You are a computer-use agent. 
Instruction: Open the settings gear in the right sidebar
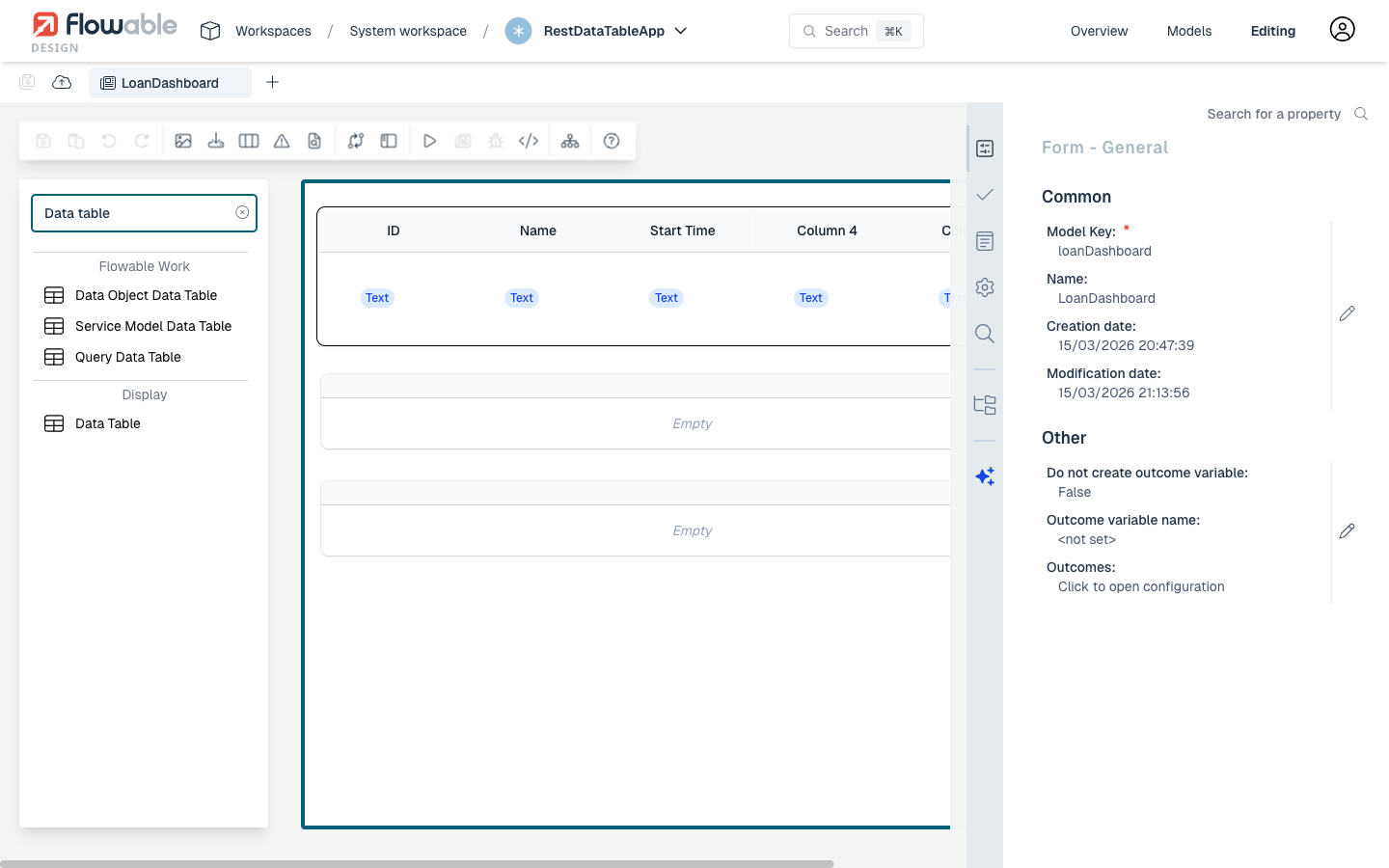(984, 286)
